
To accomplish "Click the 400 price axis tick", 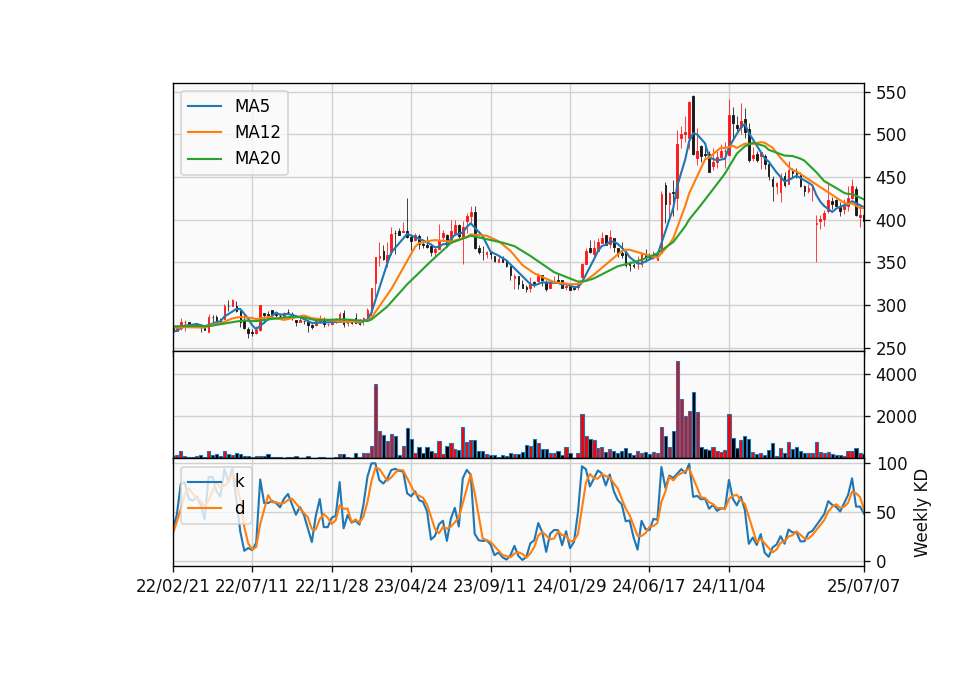I will pos(890,220).
